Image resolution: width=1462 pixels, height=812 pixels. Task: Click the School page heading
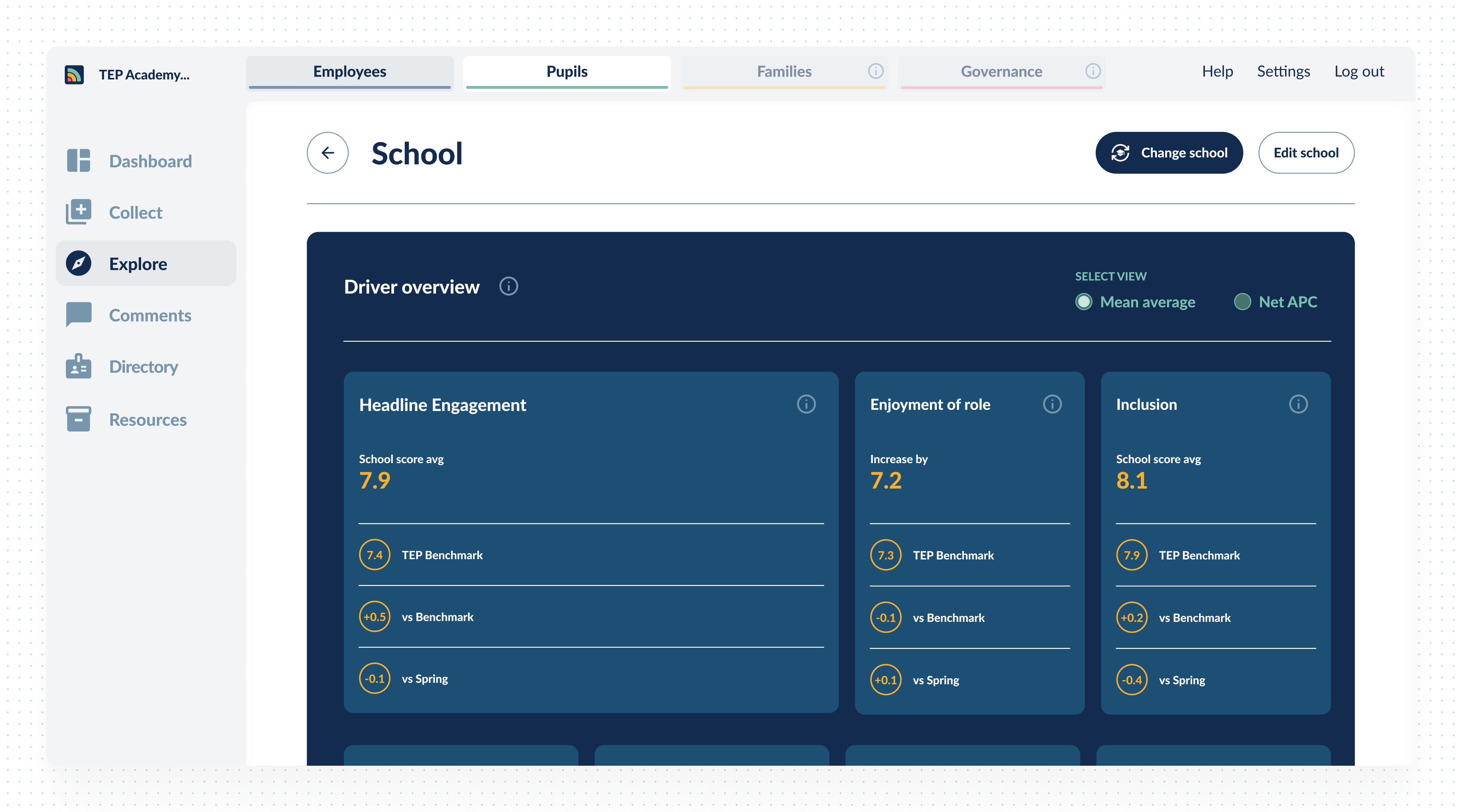pos(417,154)
